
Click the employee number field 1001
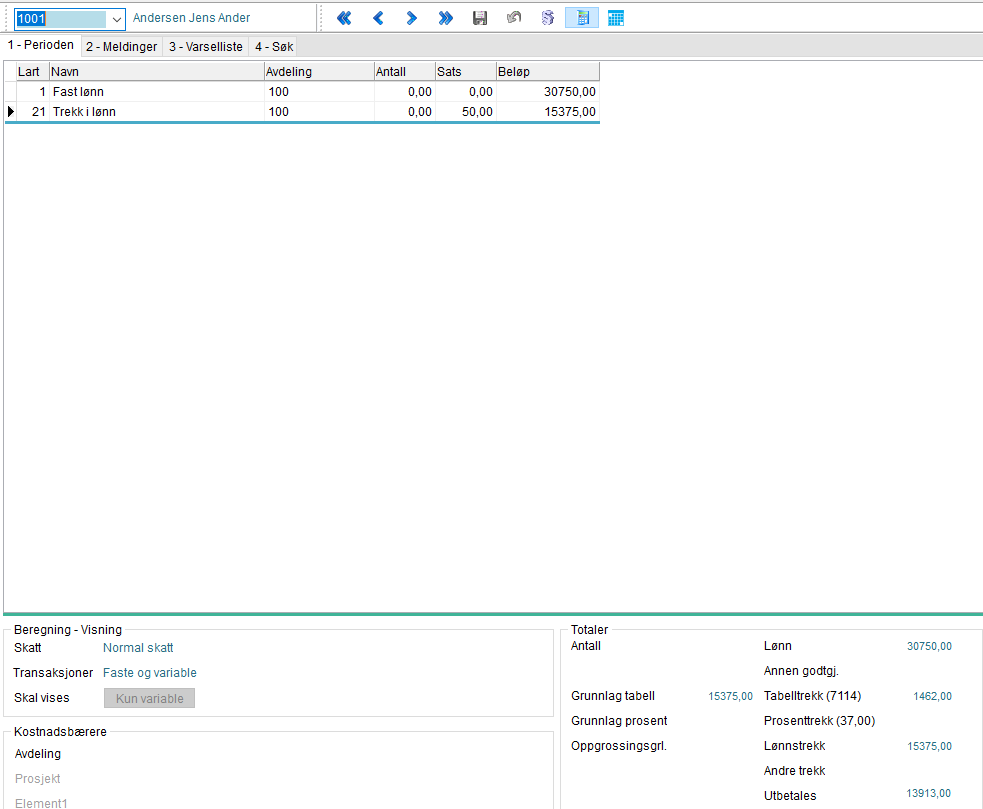click(61, 19)
